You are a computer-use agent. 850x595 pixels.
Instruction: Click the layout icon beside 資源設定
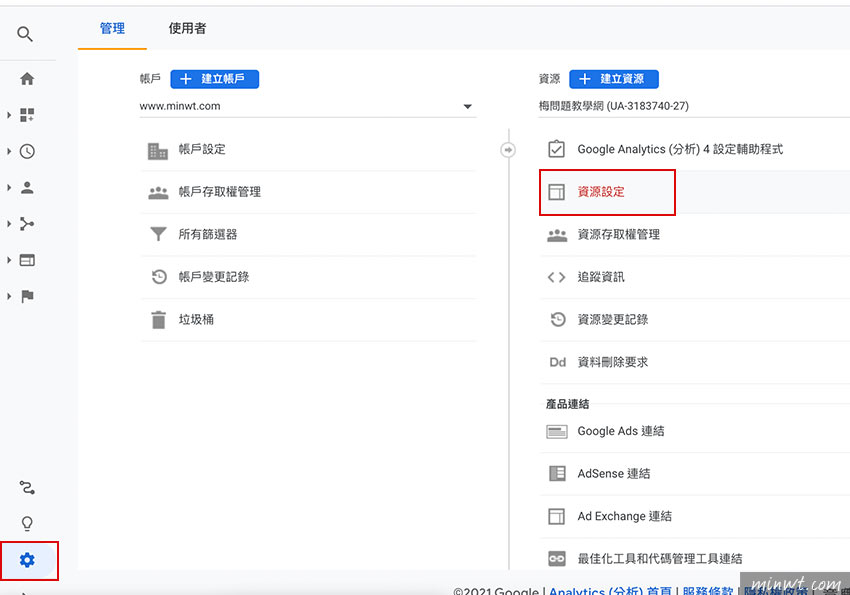point(556,192)
